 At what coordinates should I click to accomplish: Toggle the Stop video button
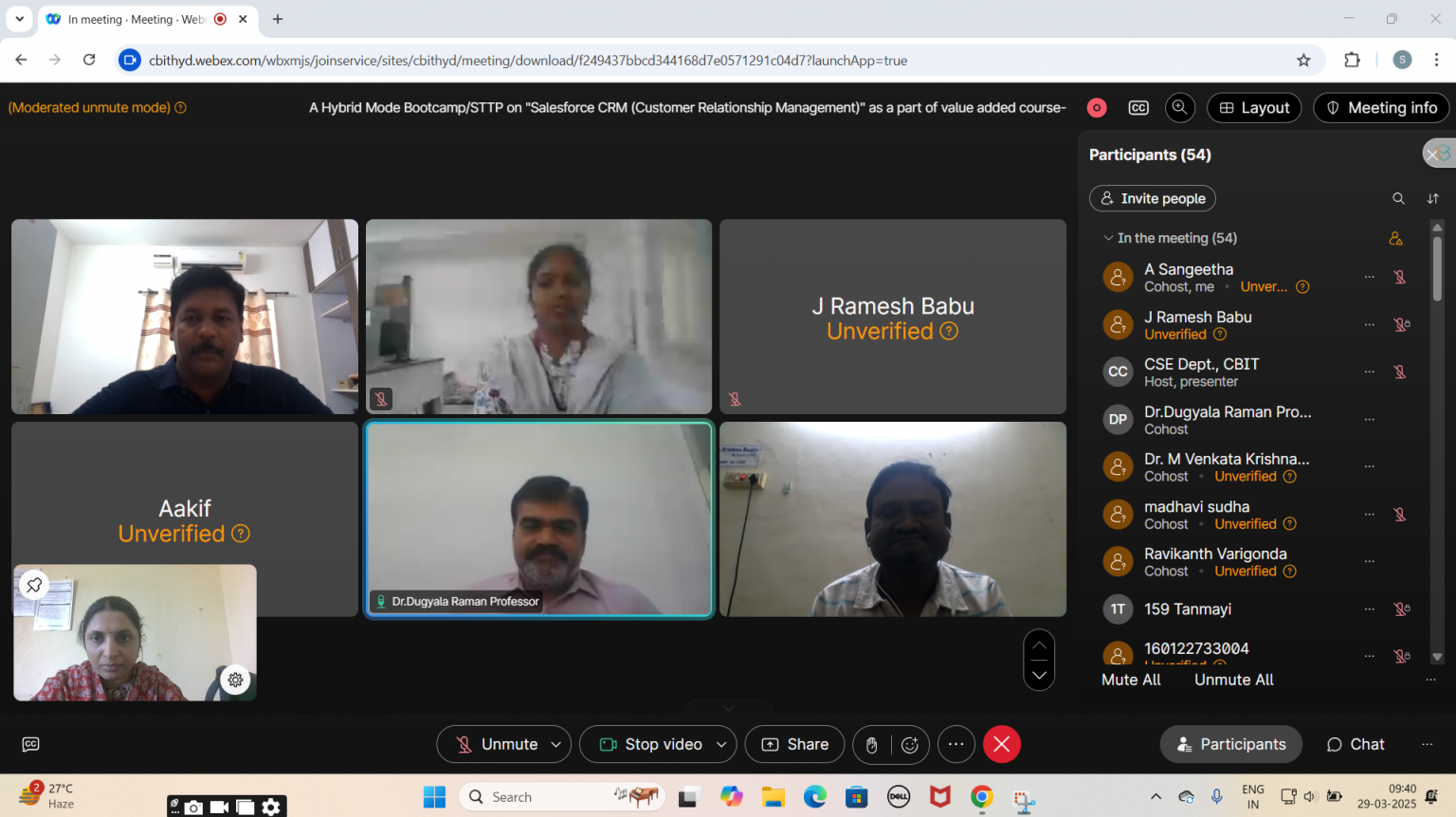click(x=651, y=745)
